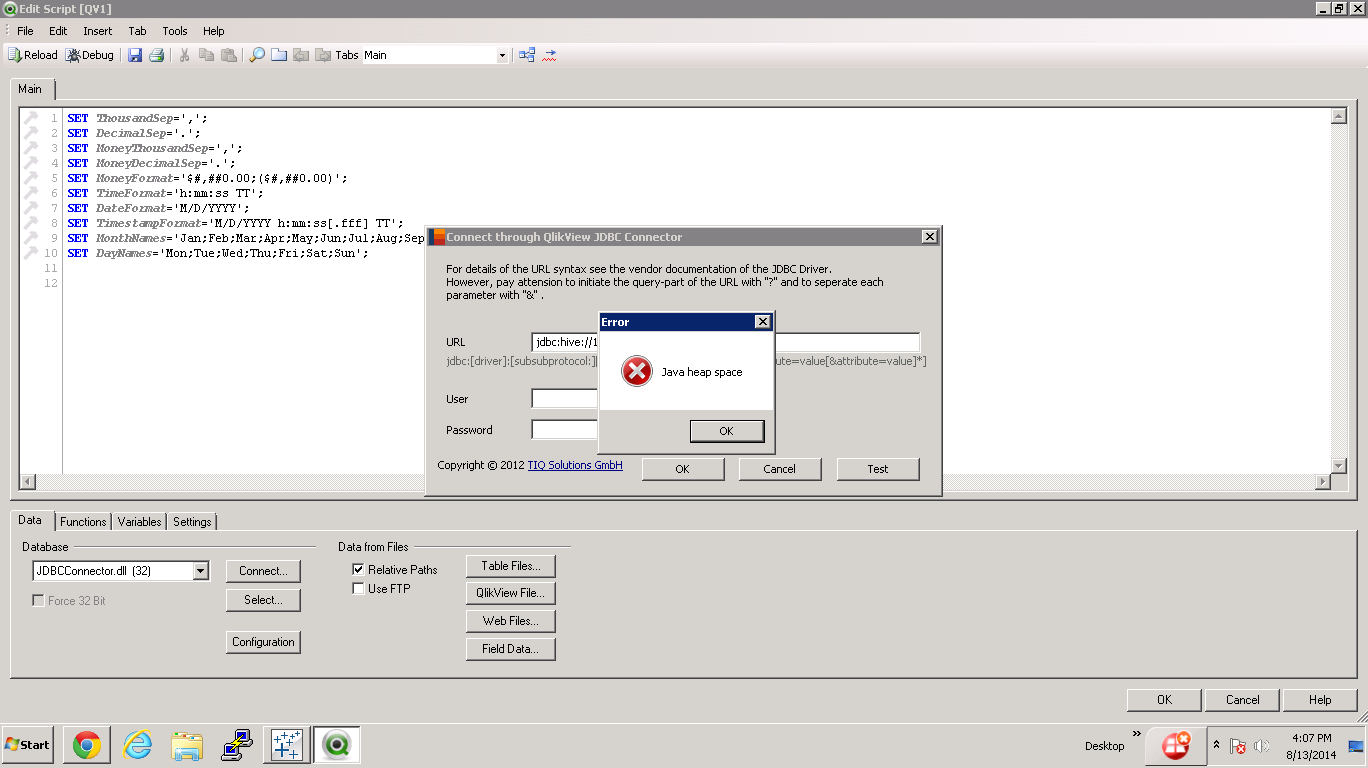
Task: Open Windows Explorer folder on taskbar
Action: [x=187, y=745]
